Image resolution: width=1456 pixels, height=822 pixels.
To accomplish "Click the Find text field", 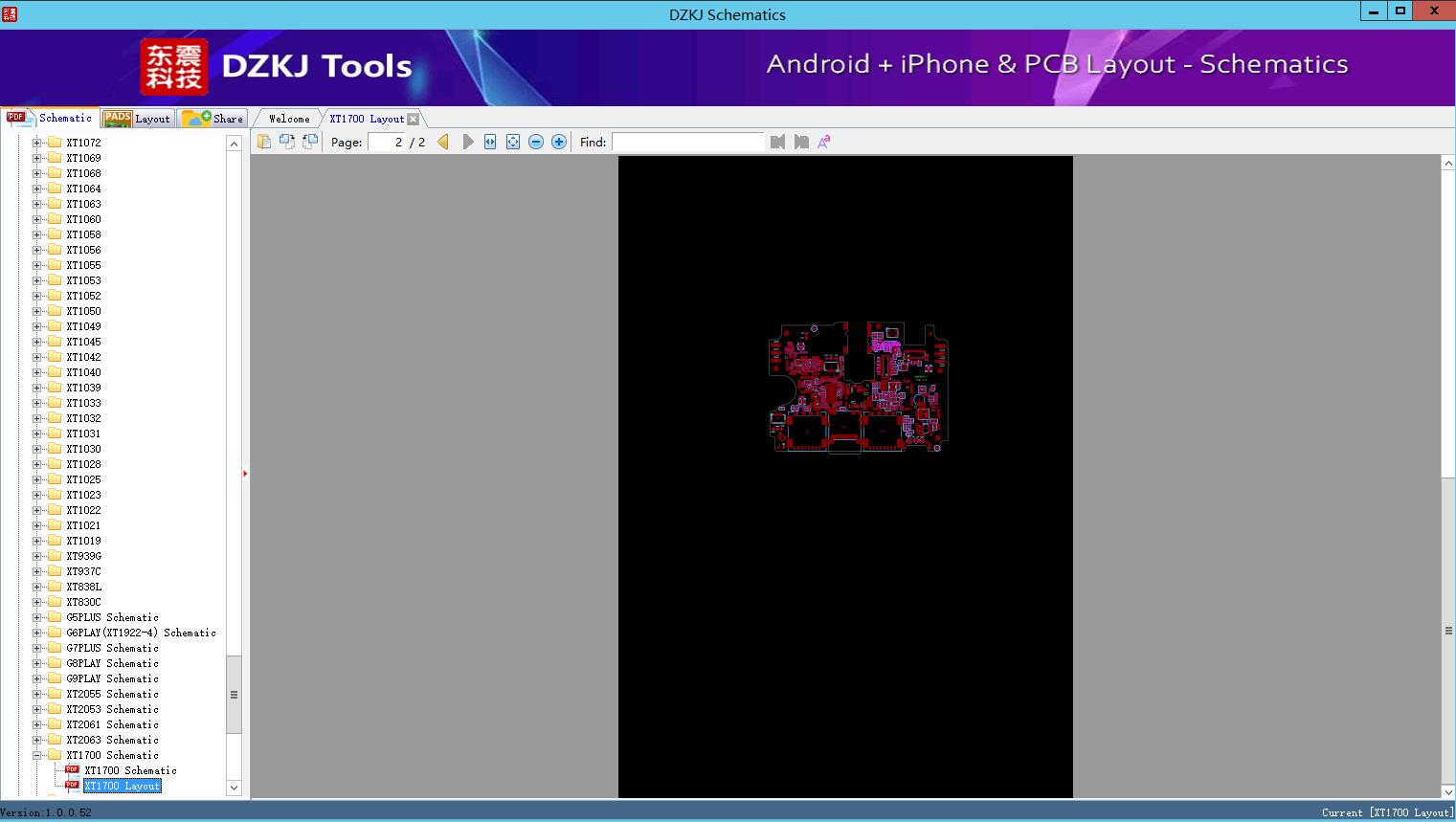I will tap(688, 142).
